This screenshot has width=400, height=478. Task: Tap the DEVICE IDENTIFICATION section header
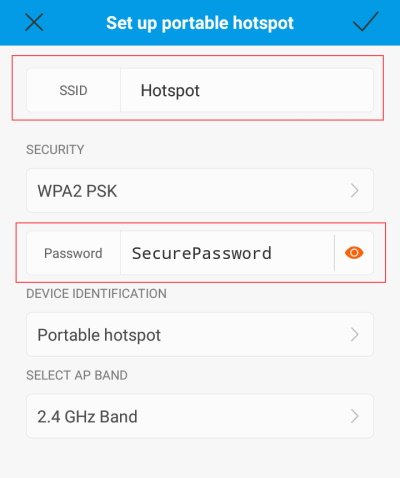tap(96, 294)
